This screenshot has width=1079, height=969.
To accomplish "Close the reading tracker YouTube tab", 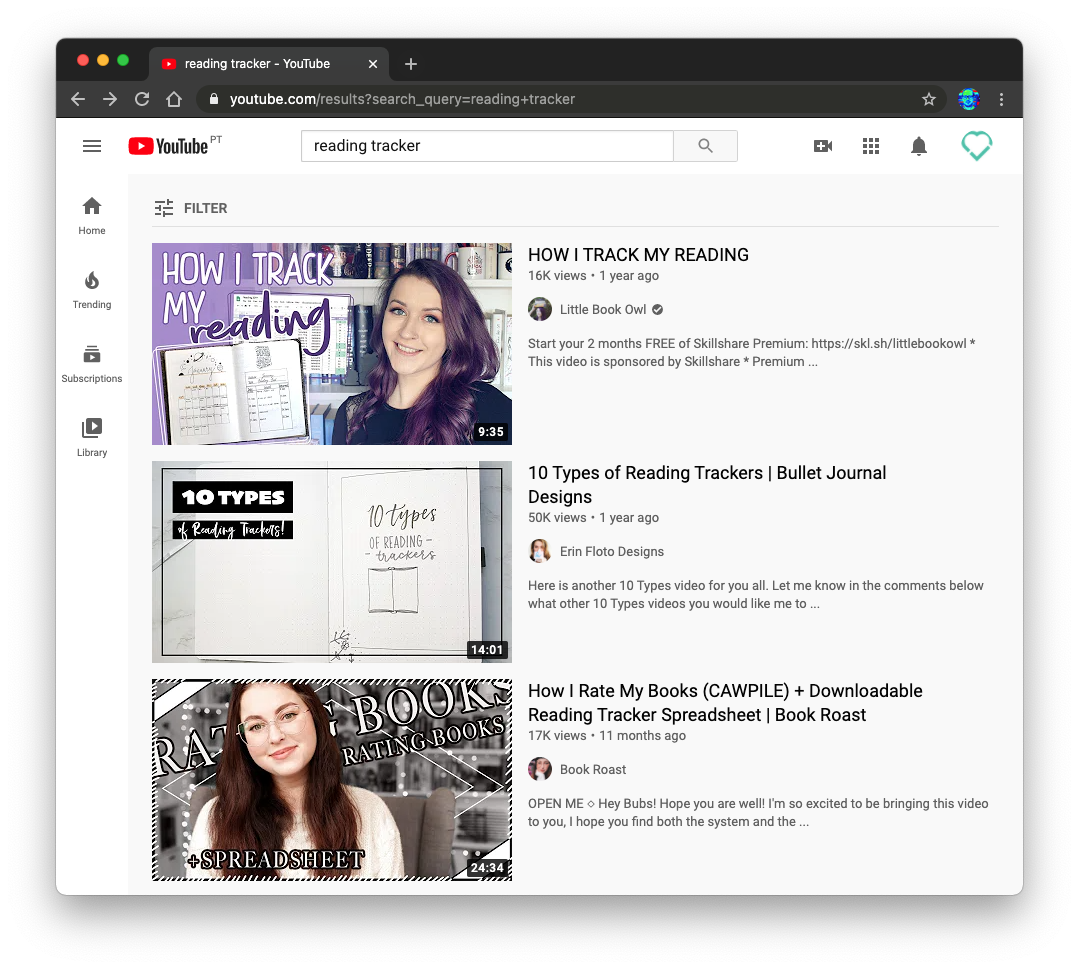I will (x=373, y=64).
